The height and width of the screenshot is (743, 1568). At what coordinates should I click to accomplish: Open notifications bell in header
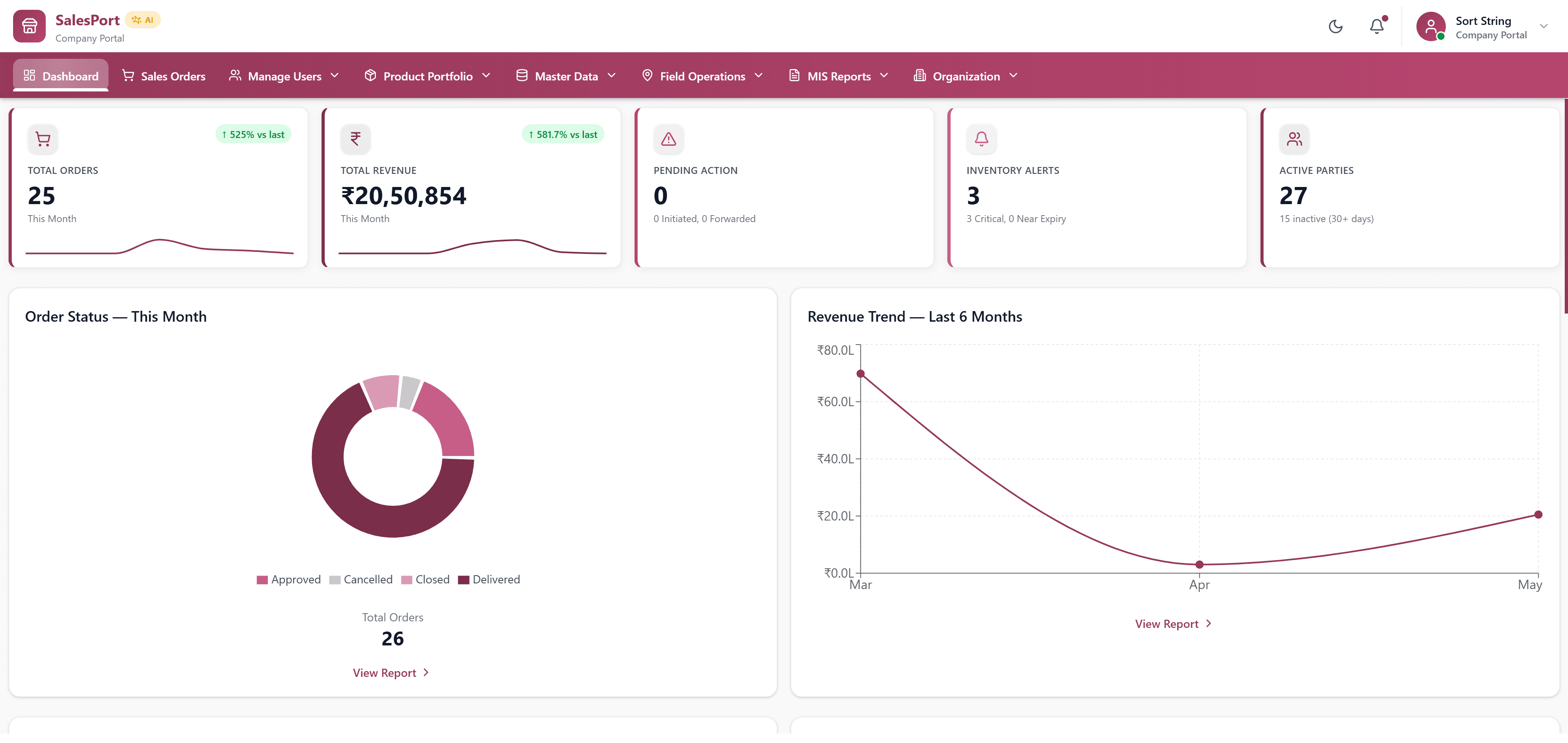tap(1377, 26)
